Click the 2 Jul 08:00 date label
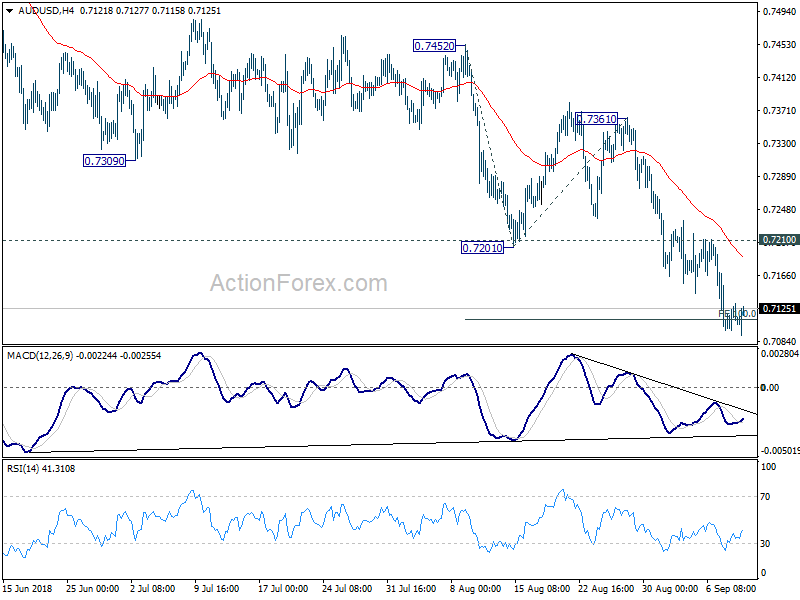This screenshot has width=800, height=600. (153, 588)
